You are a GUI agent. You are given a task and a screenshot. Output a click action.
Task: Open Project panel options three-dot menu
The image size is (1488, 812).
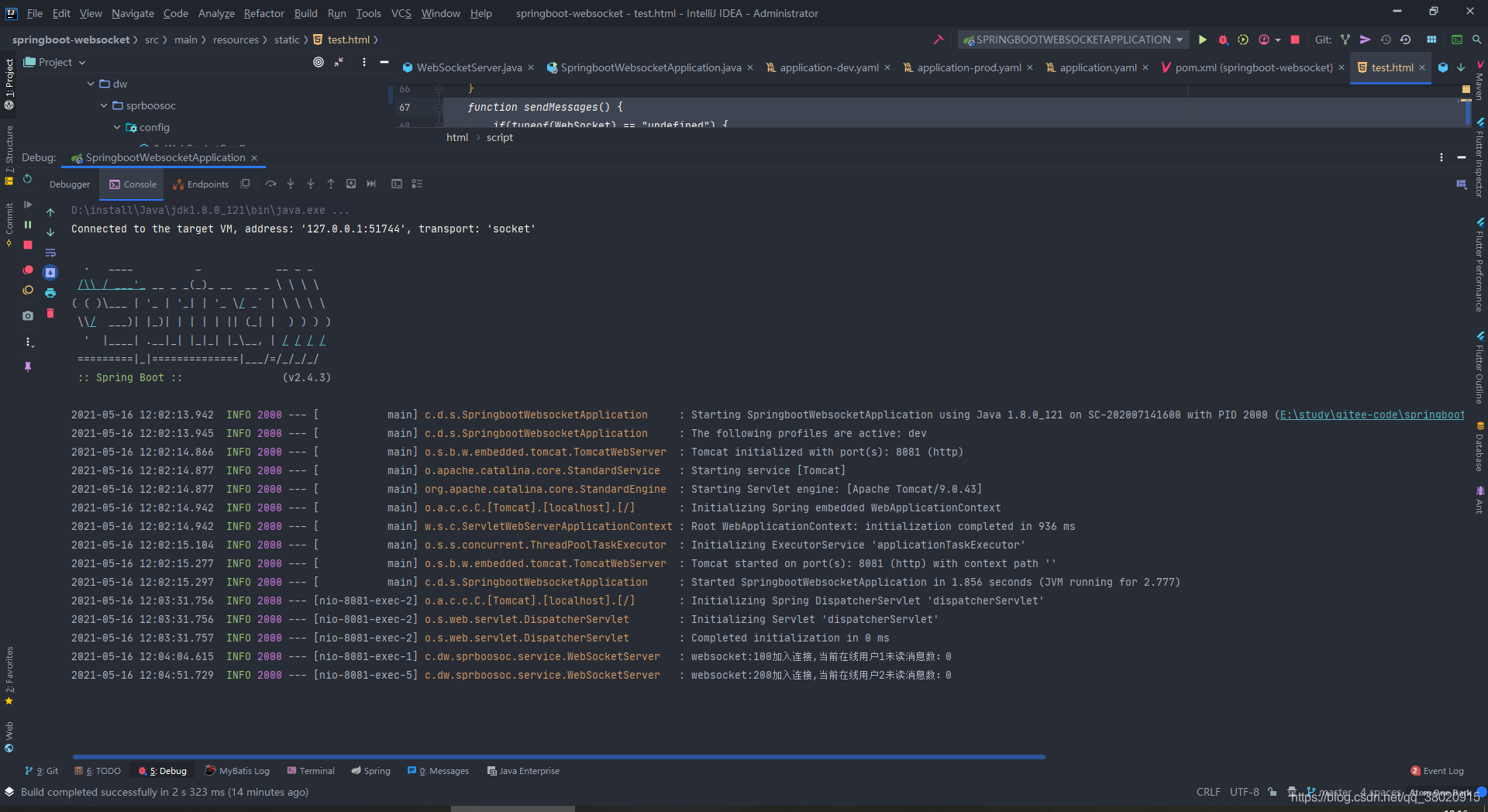363,62
